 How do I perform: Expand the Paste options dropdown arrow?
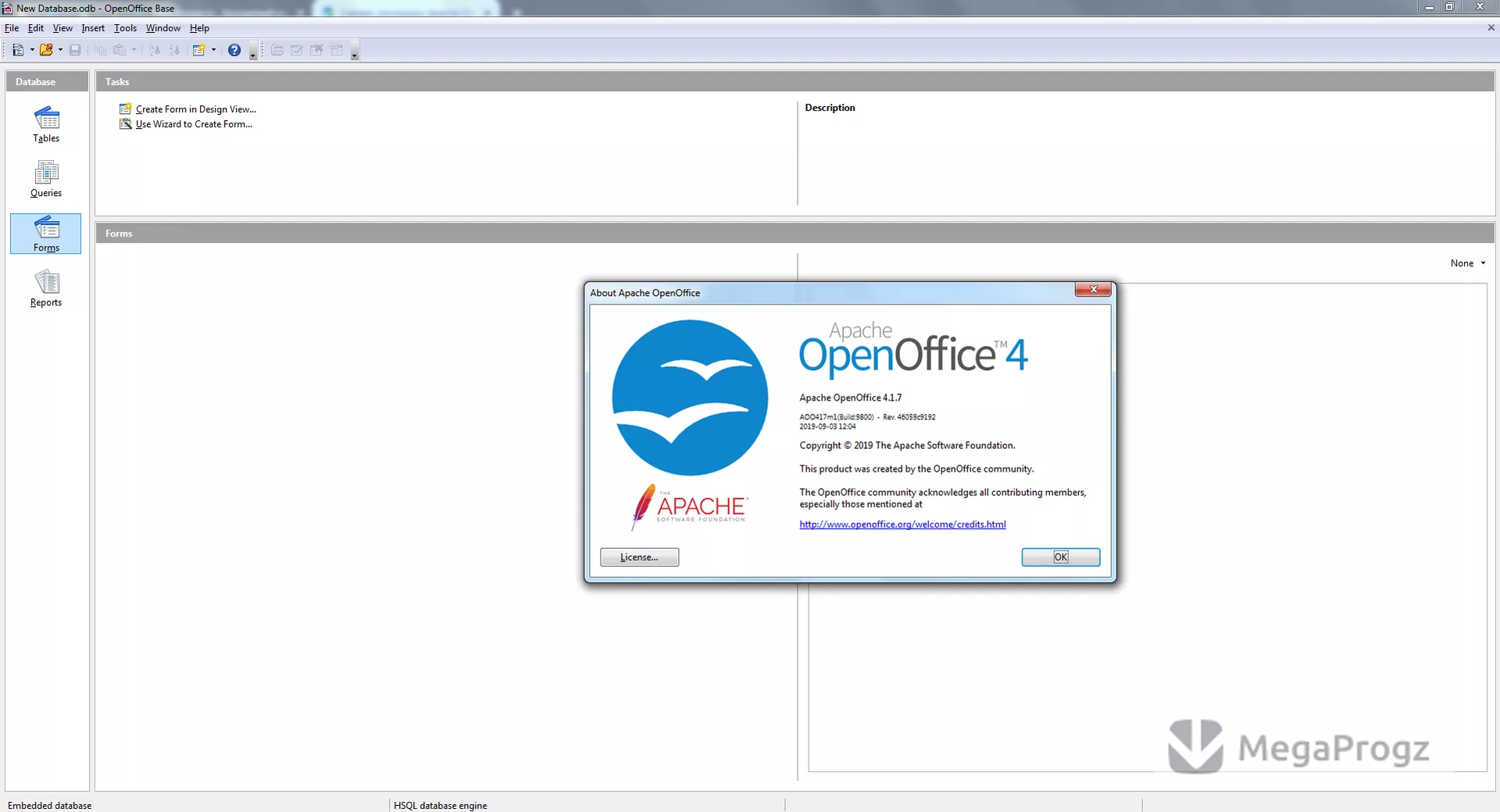[134, 50]
